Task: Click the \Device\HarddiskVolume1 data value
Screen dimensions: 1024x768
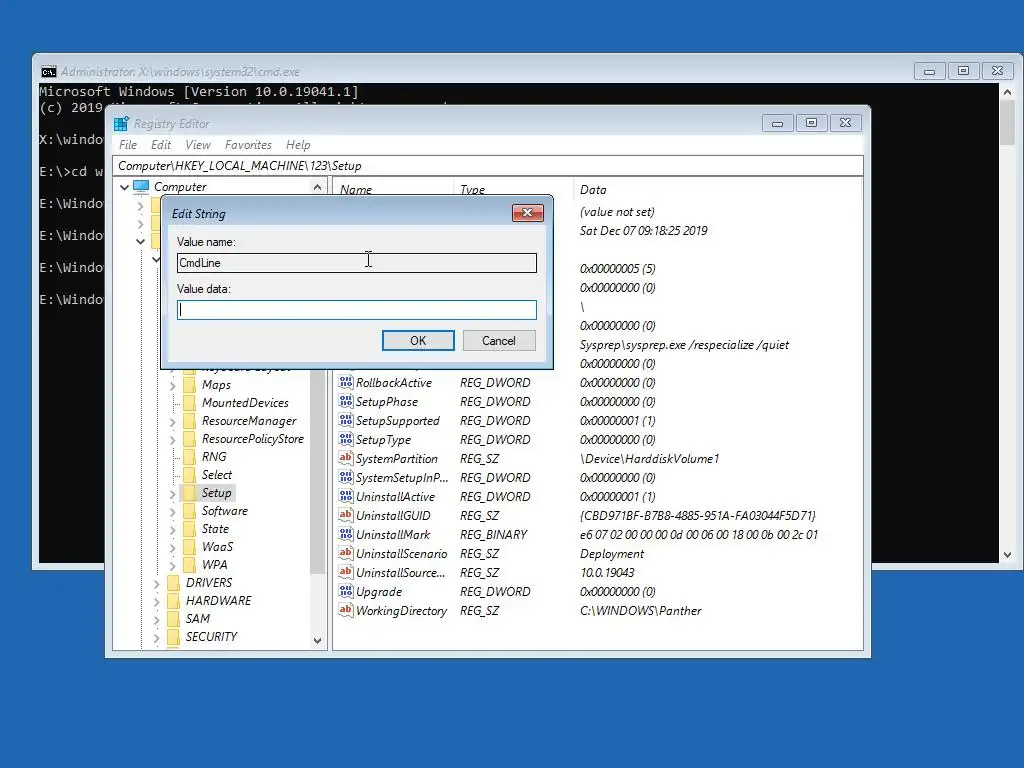Action: pos(650,458)
